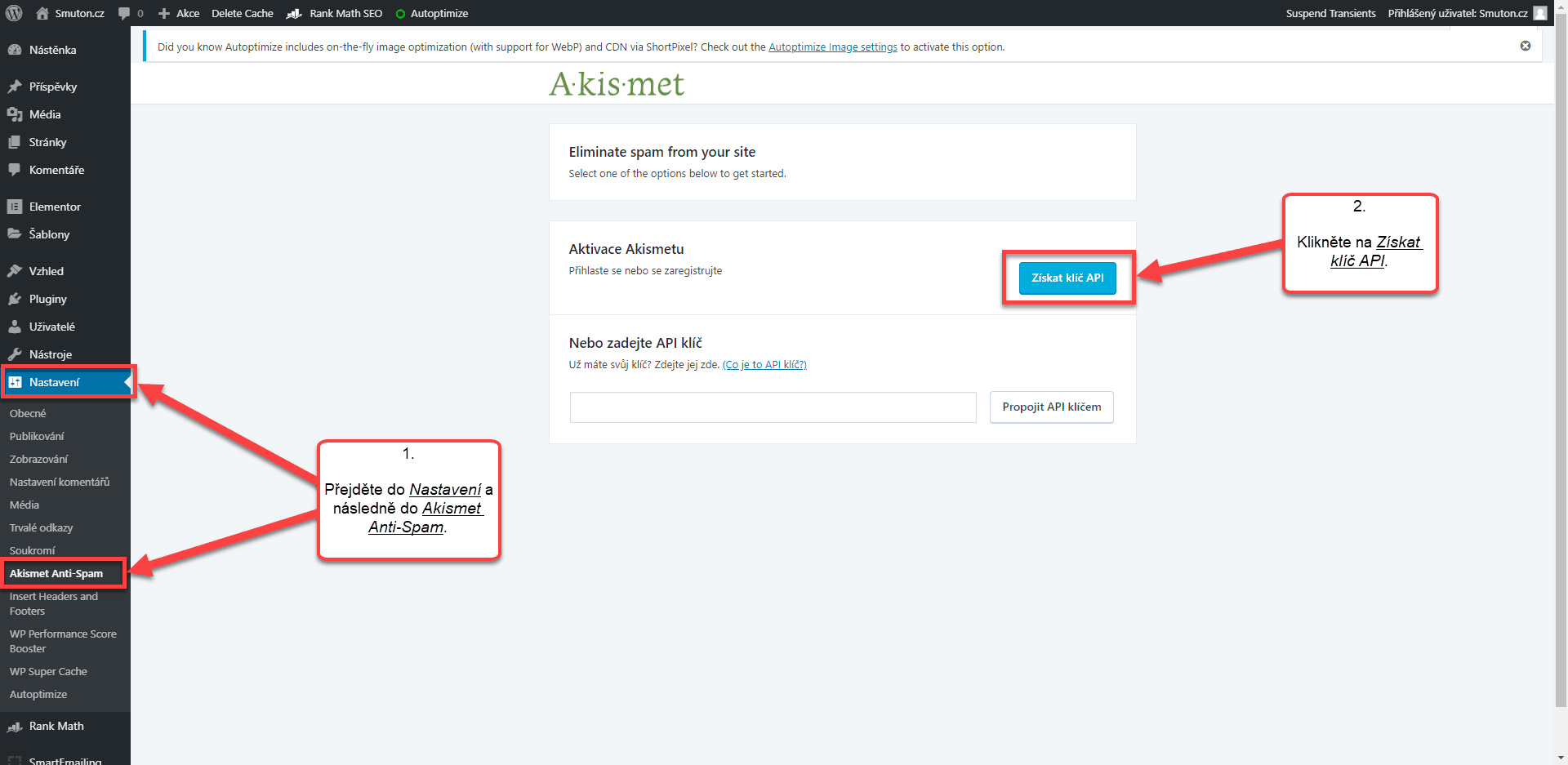Open Zobrazování settings submenu
The height and width of the screenshot is (765, 1568).
[38, 459]
